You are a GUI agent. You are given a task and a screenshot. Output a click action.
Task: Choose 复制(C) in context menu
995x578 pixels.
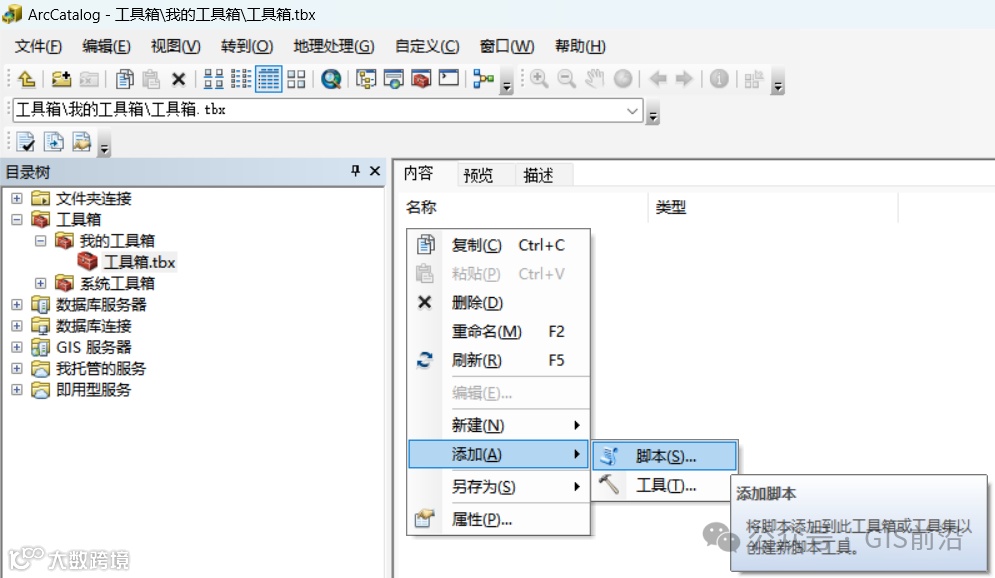point(499,245)
